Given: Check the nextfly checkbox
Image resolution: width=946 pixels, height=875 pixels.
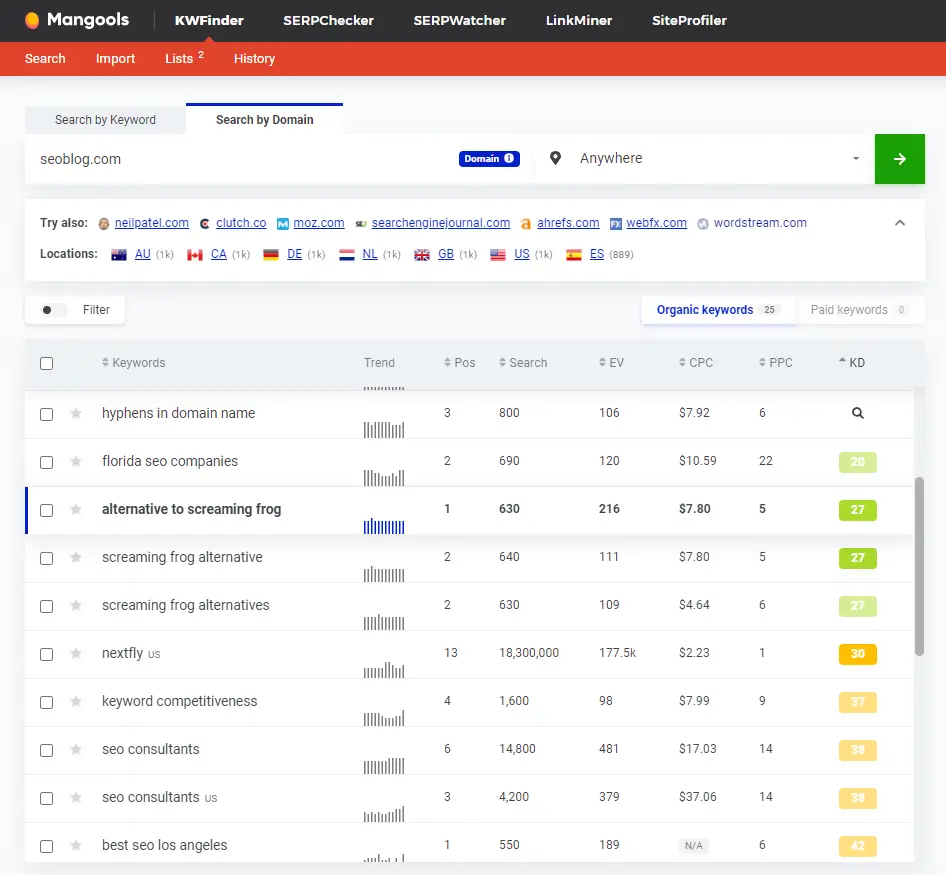Looking at the screenshot, I should (x=46, y=654).
